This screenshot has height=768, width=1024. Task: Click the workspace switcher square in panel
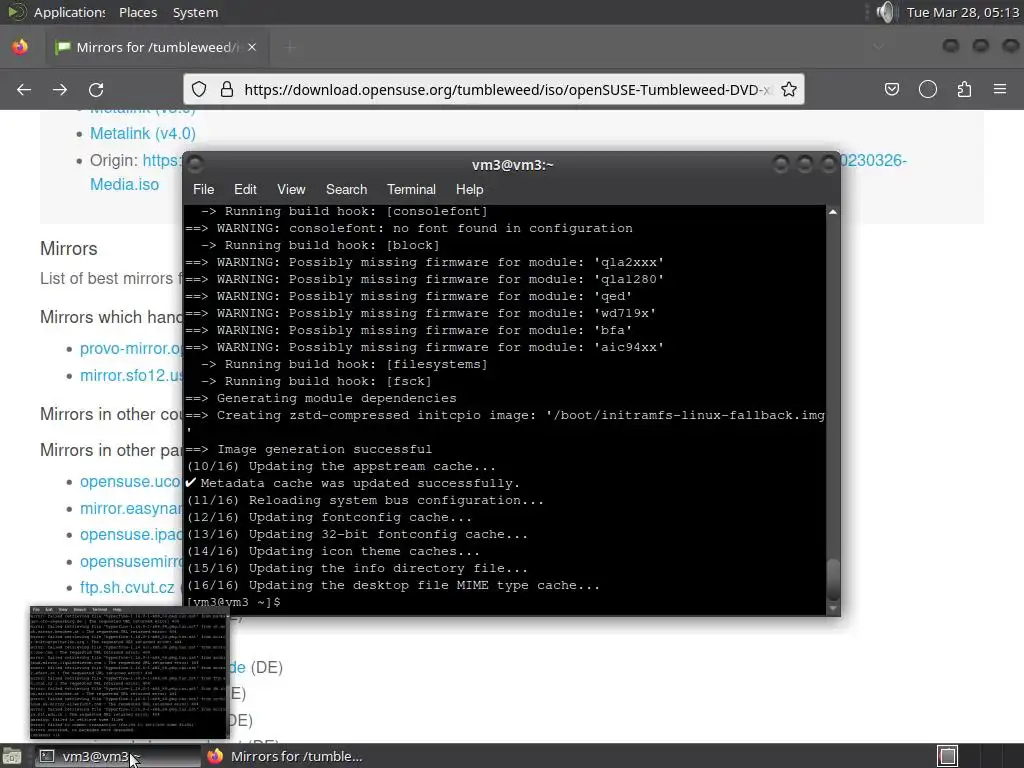tap(947, 756)
